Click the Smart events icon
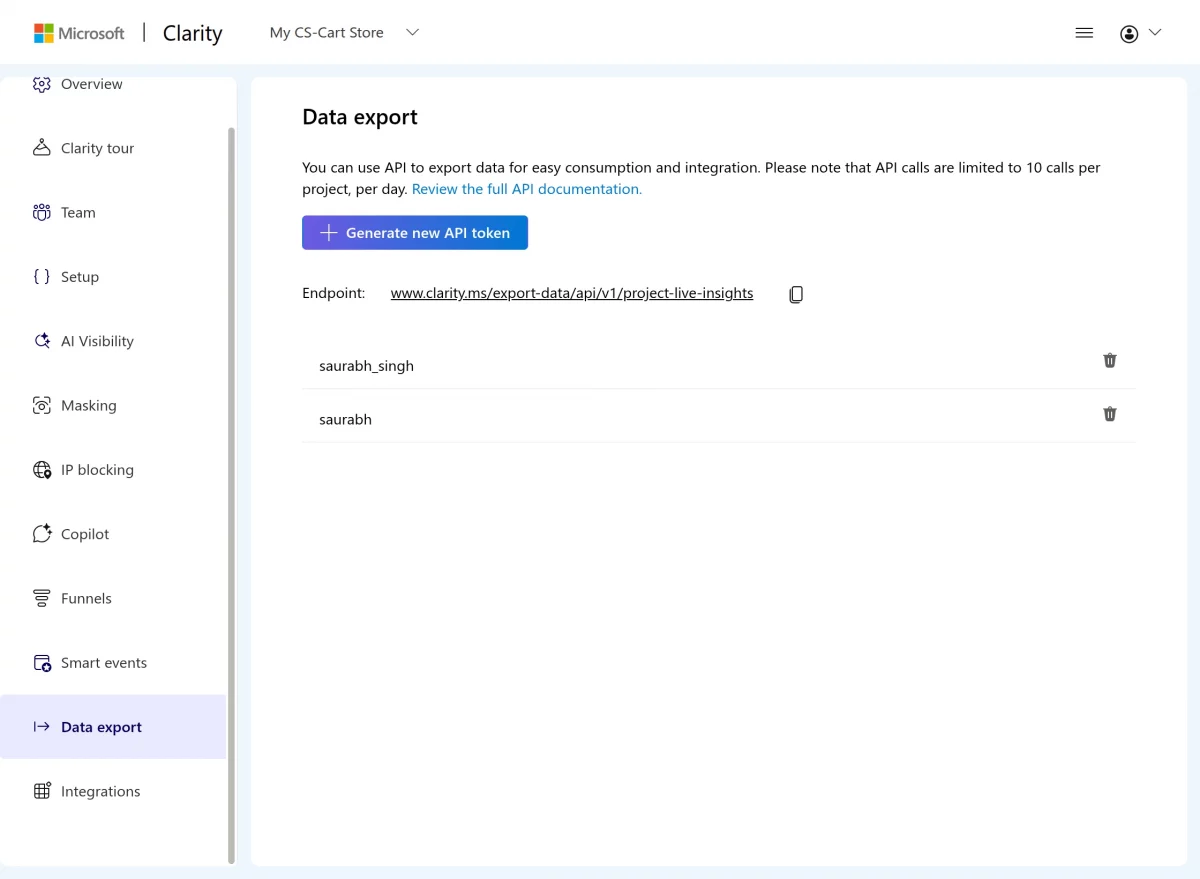 (x=41, y=663)
